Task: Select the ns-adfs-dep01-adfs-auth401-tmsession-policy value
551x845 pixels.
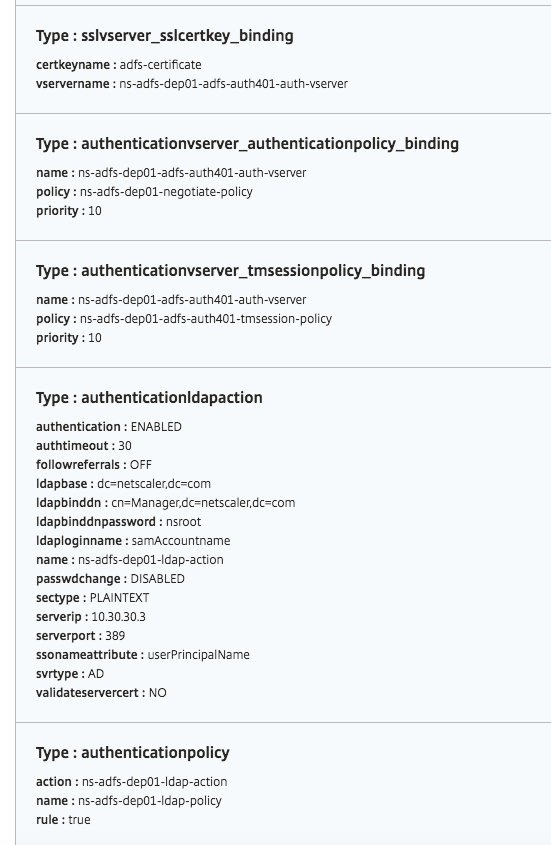Action: 206,319
